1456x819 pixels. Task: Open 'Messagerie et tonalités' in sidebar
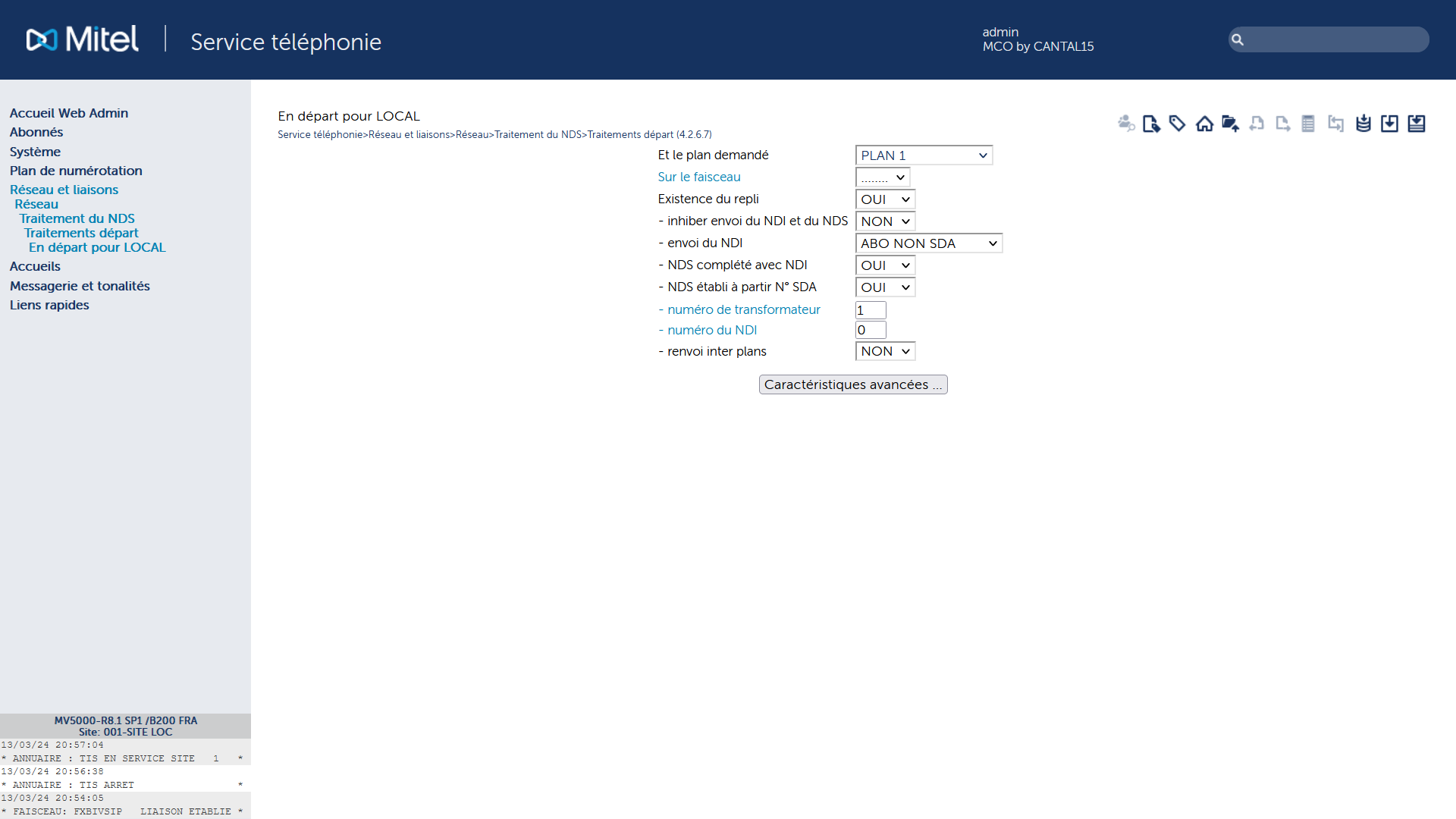(80, 286)
